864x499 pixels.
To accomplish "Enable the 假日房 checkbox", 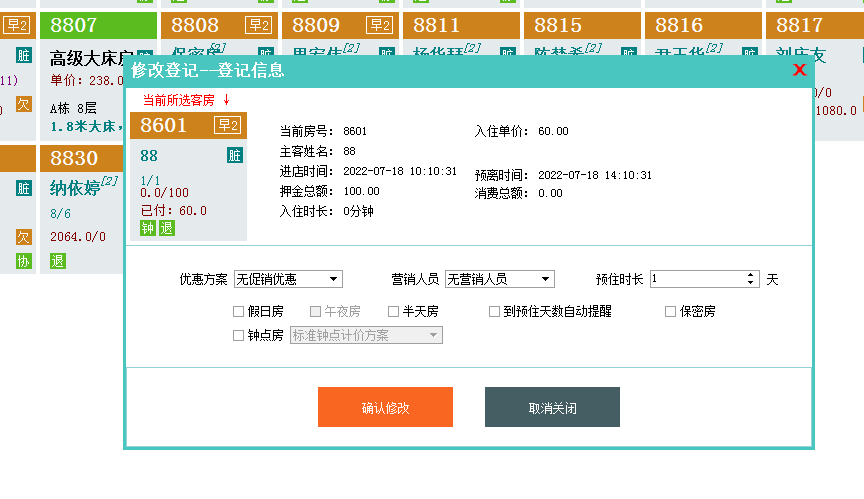I will click(238, 312).
